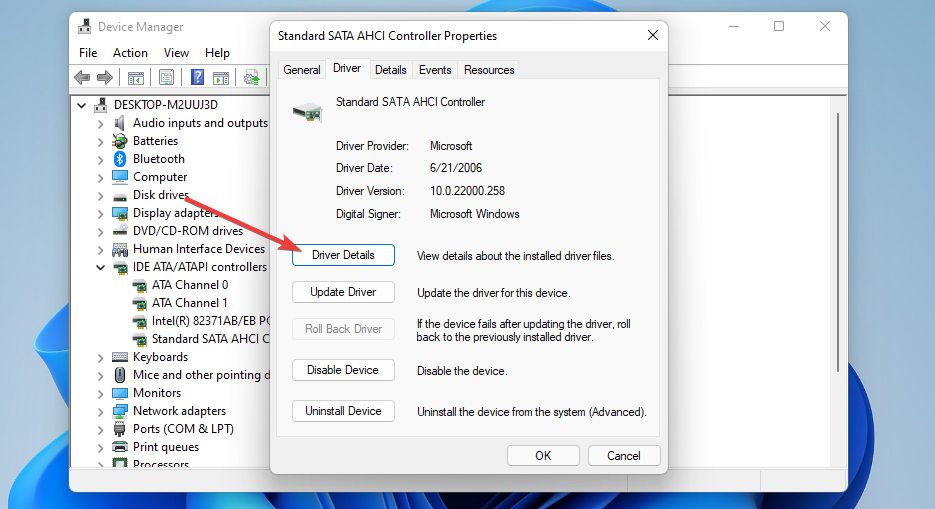This screenshot has height=509, width=935.
Task: Collapse the IDE ATA/ATAPI controllers node
Action: point(100,268)
